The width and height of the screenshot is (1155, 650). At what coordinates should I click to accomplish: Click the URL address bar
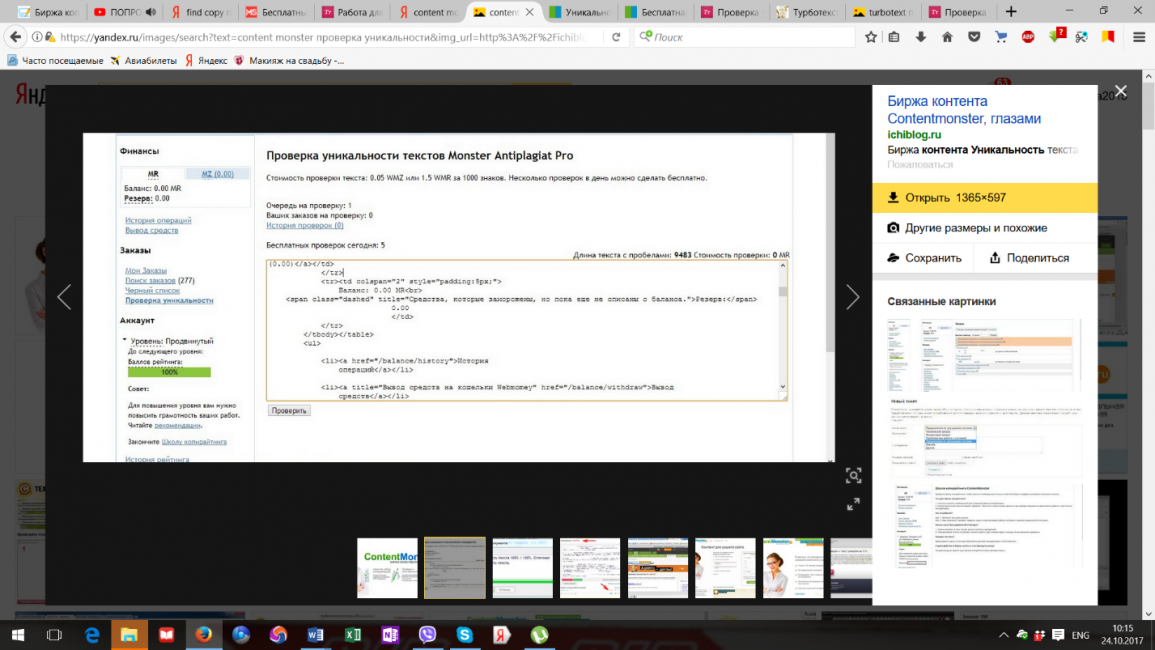tap(324, 37)
